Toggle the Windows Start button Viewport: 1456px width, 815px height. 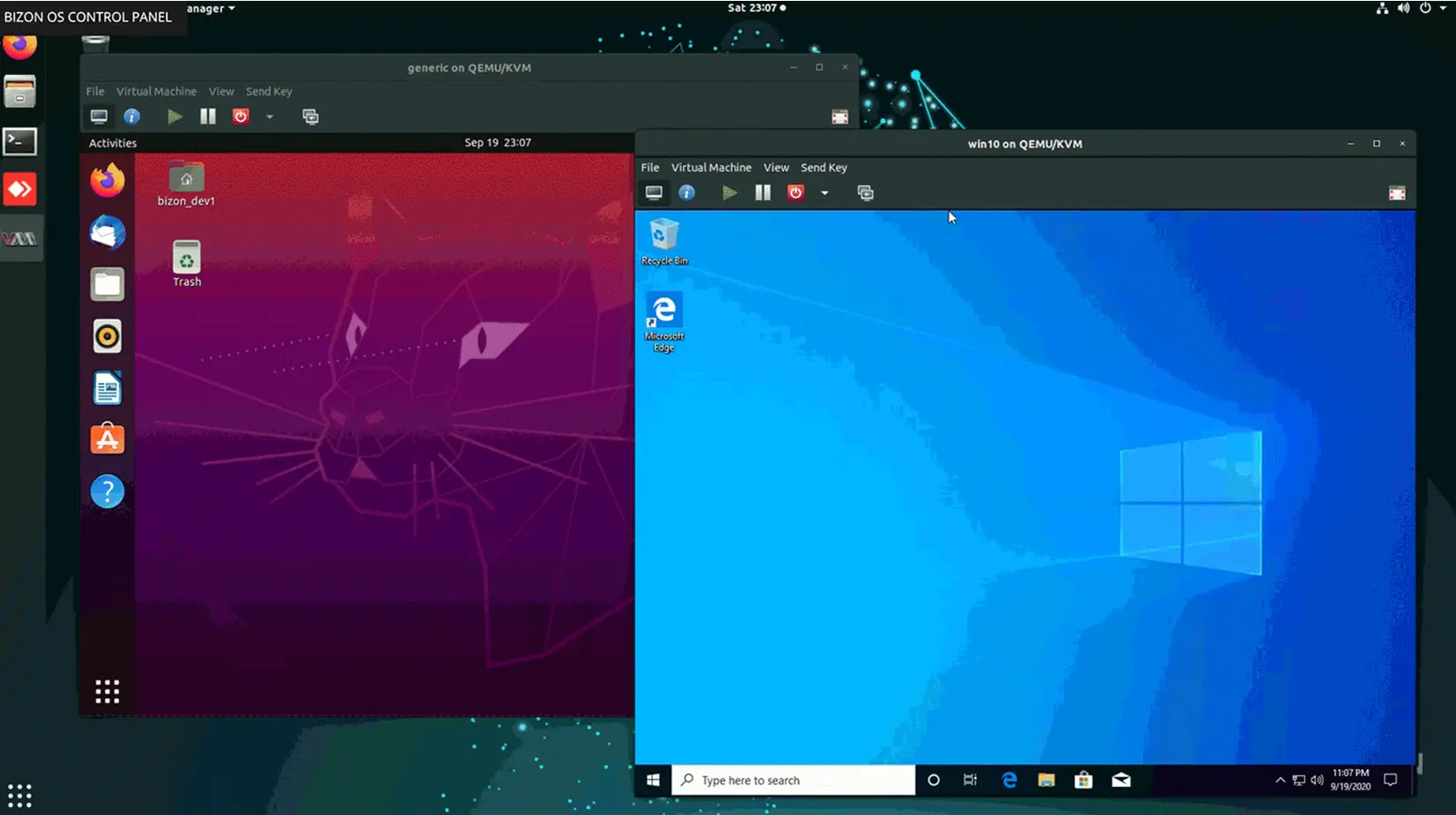click(x=653, y=780)
